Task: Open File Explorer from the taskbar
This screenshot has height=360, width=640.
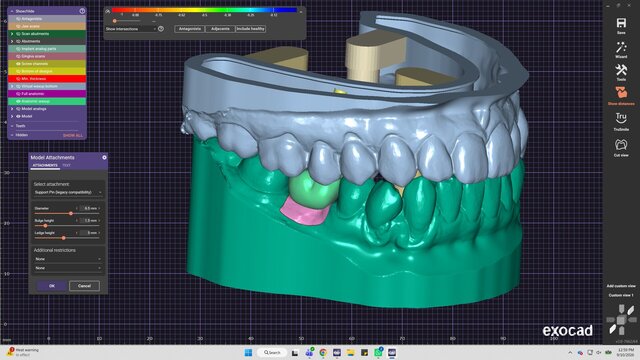Action: [x=351, y=352]
